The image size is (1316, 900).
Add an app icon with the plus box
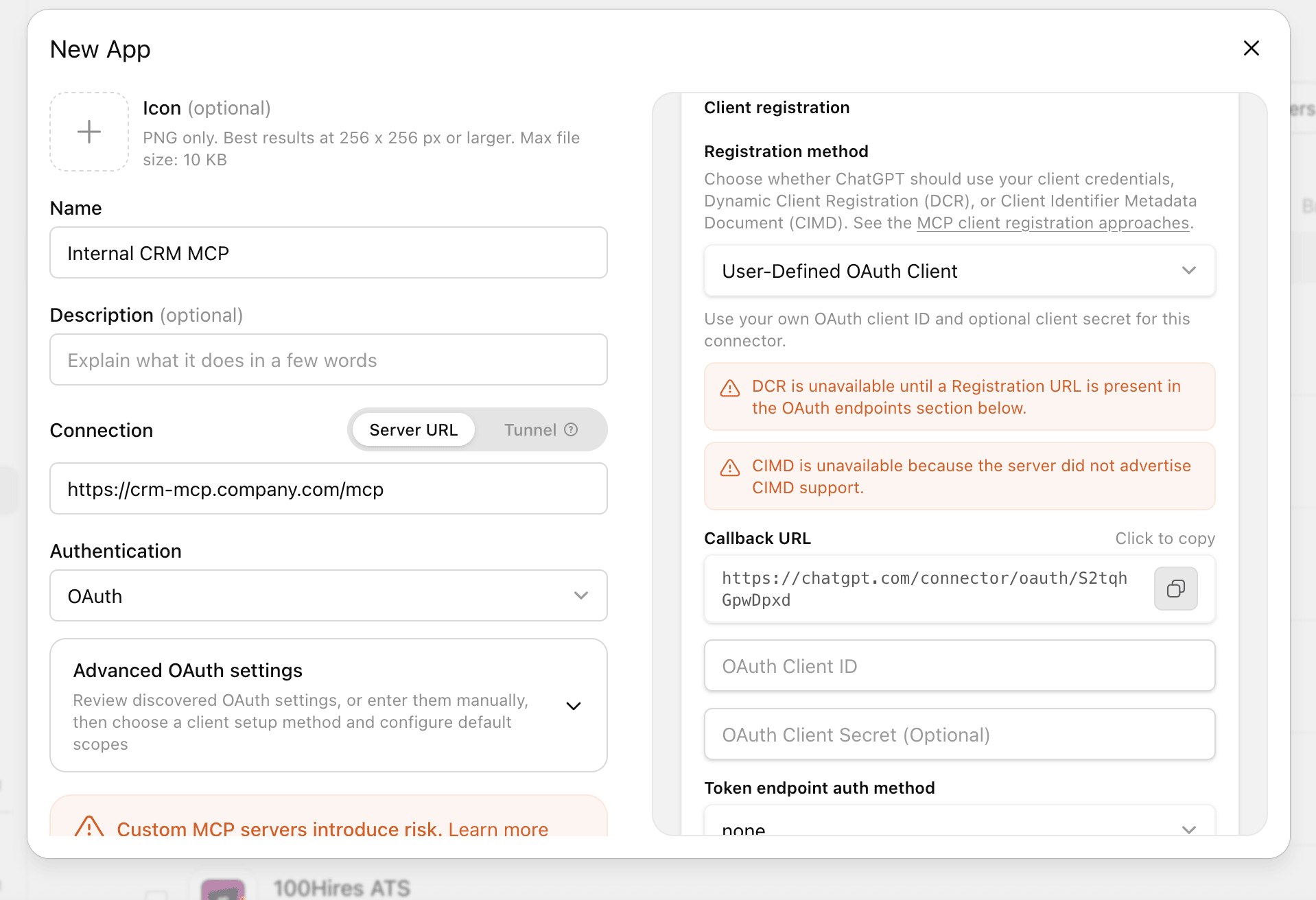(89, 132)
